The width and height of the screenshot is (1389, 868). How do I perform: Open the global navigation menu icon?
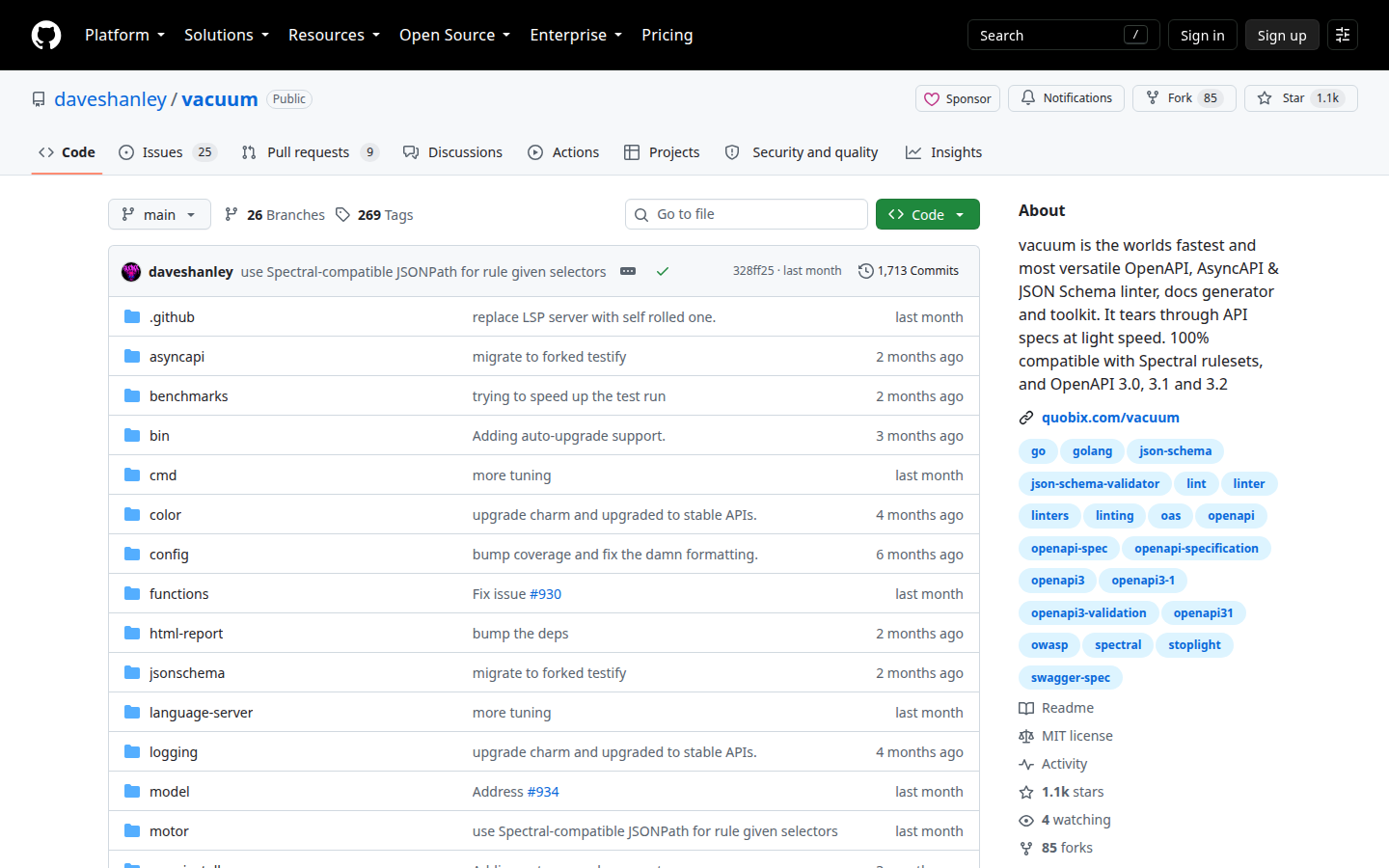[1343, 35]
